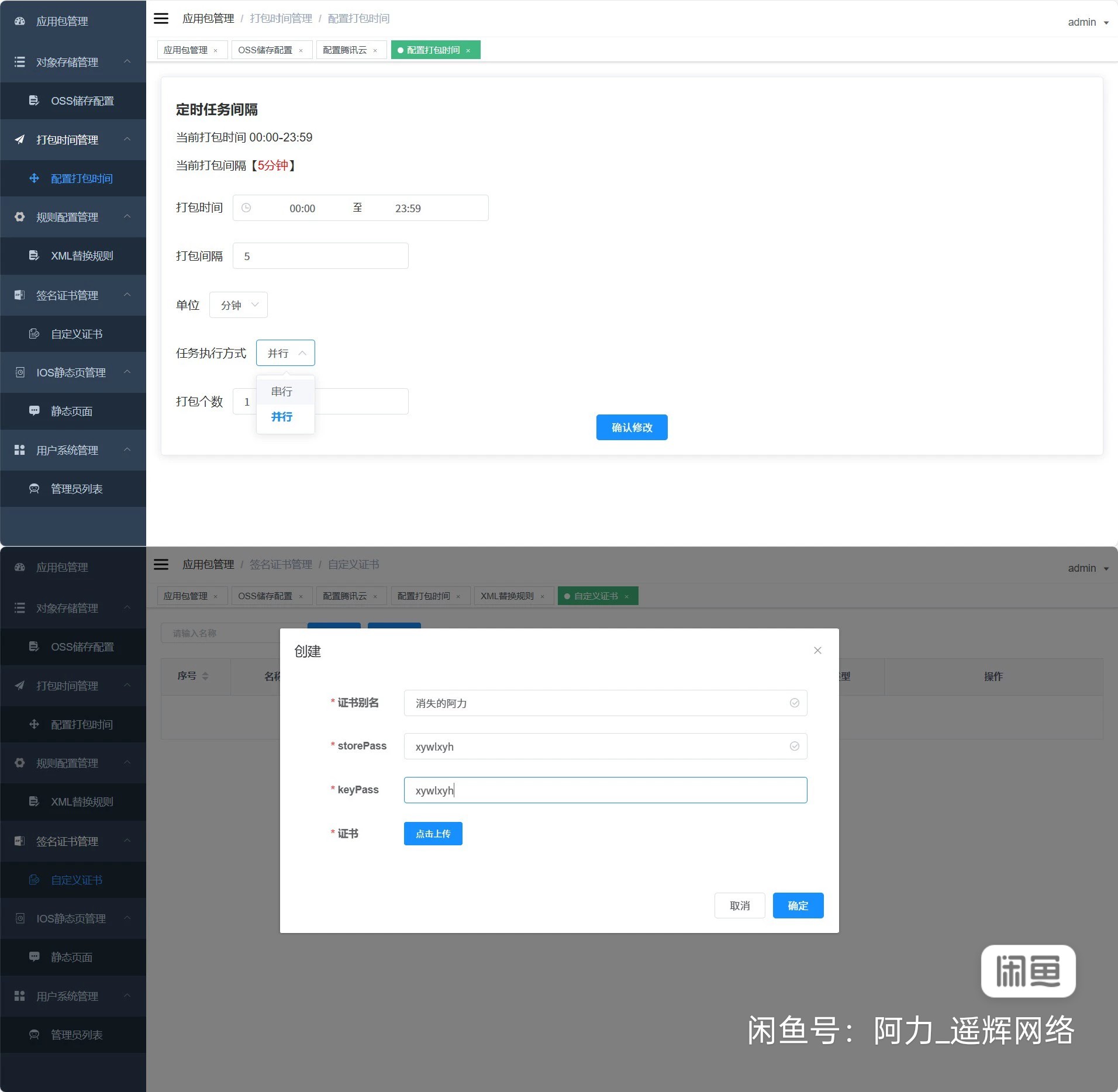Close the XML替换规则 tab
1118x1092 pixels.
click(543, 597)
